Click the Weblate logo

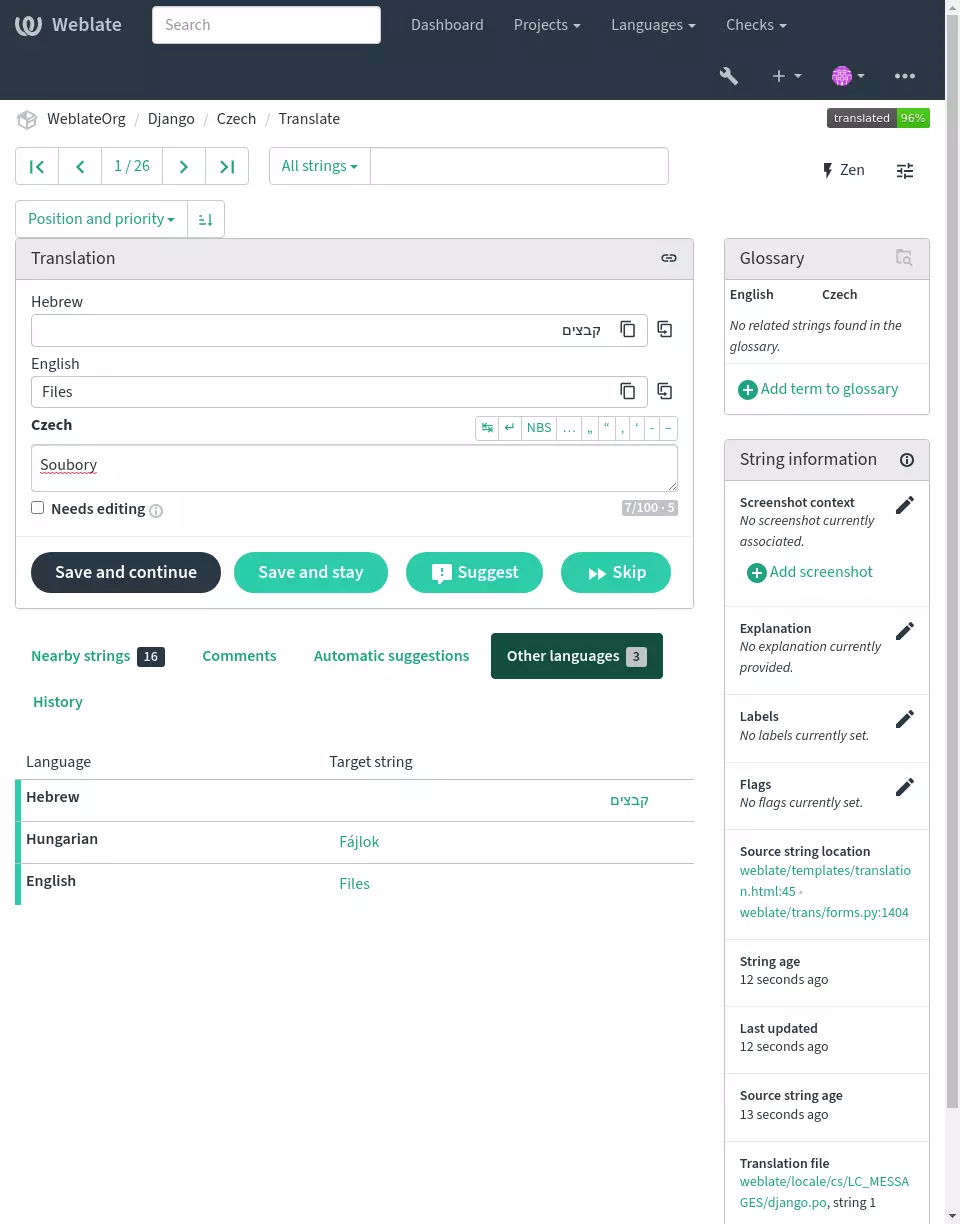coord(66,25)
